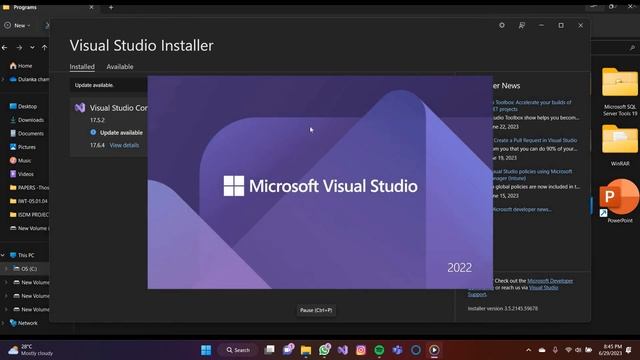Screen dimensions: 640x360
Task: Click the Microsoft Visual Studio splash screen
Action: tap(320, 182)
